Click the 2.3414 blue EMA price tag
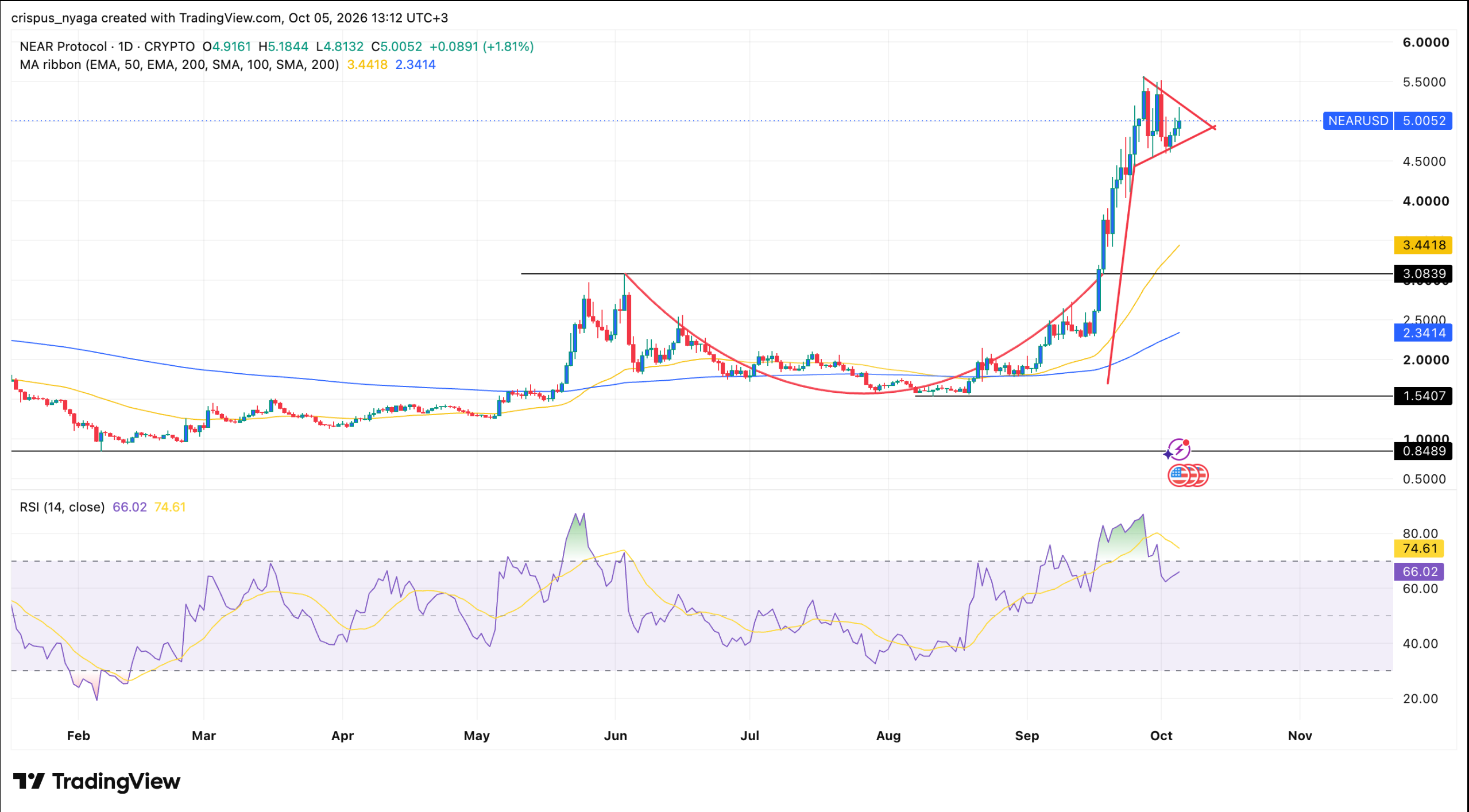 [x=1423, y=332]
